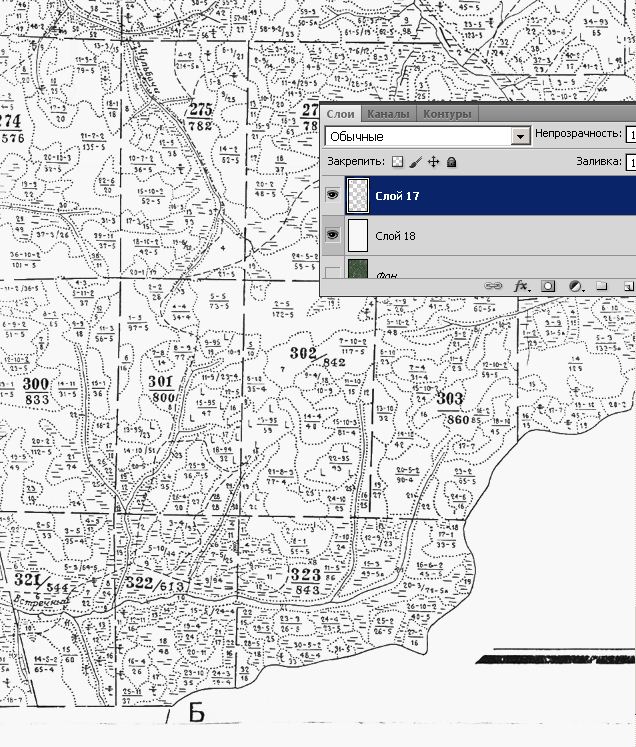This screenshot has width=636, height=747.
Task: Select the Слои tab
Action: (x=340, y=113)
